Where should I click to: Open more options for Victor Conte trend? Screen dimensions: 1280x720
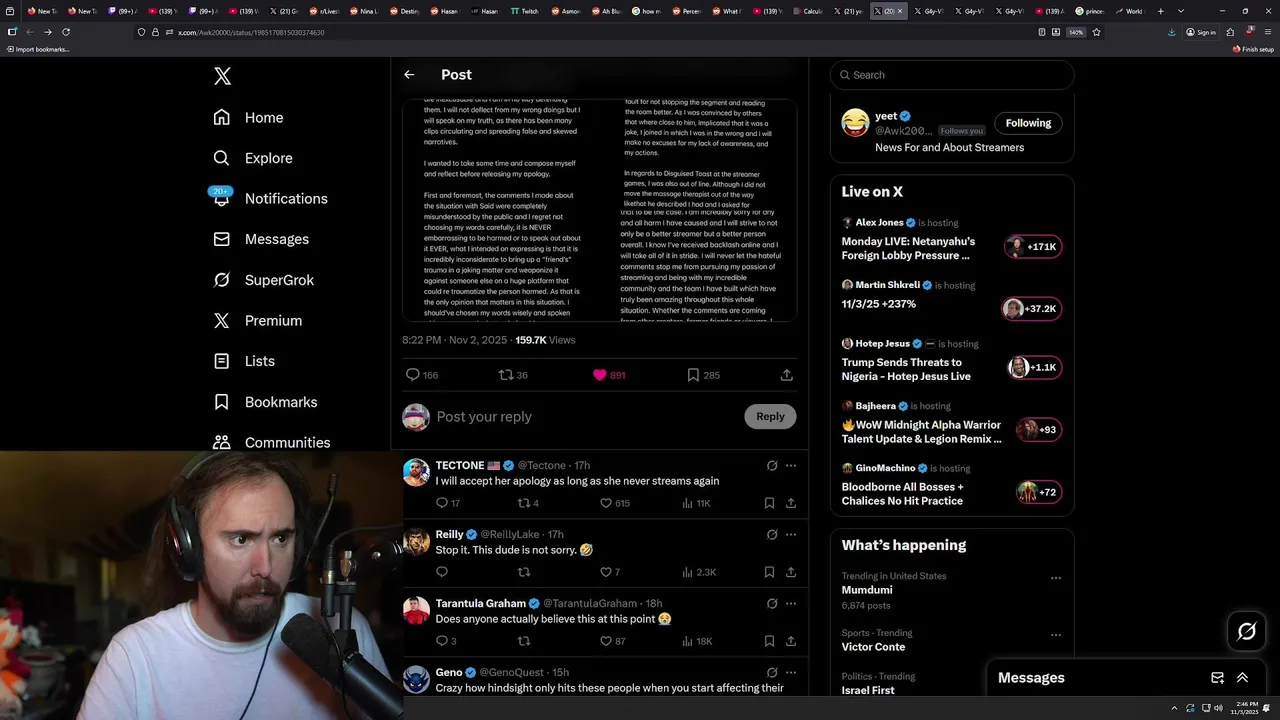coord(1056,635)
